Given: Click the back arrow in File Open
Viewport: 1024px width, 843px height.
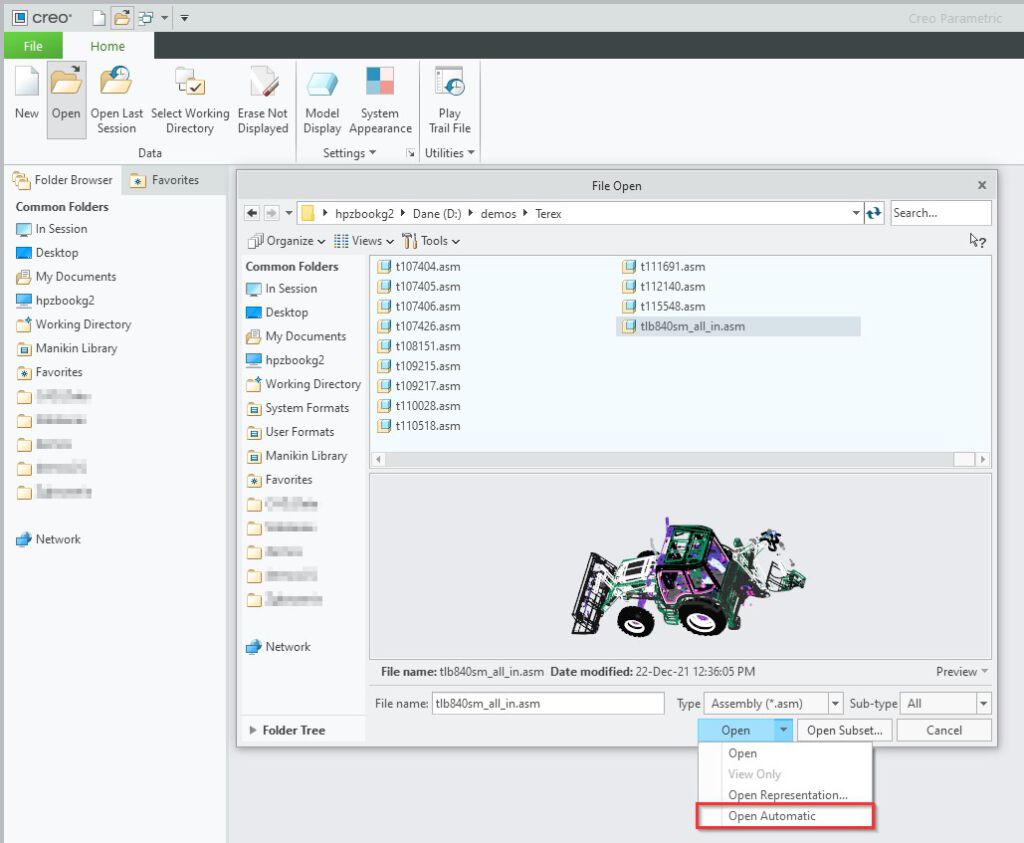Looking at the screenshot, I should pyautogui.click(x=252, y=213).
